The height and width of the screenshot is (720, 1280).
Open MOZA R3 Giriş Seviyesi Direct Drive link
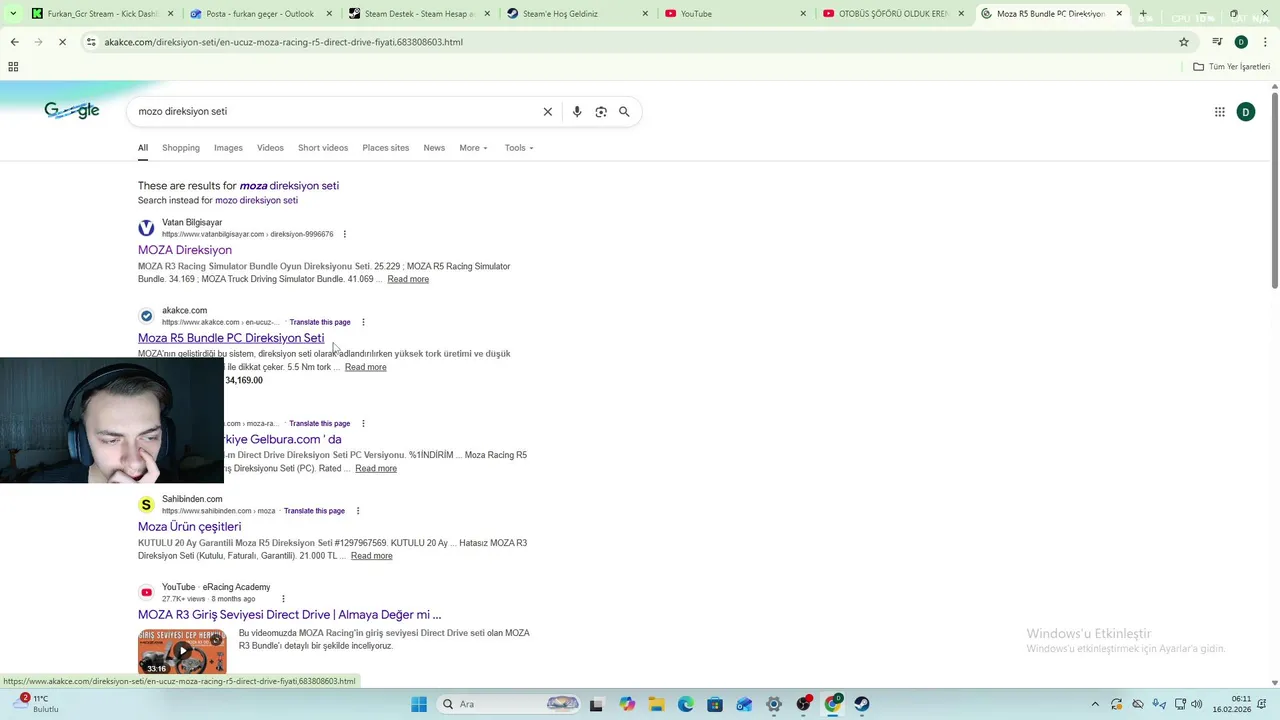tap(290, 615)
